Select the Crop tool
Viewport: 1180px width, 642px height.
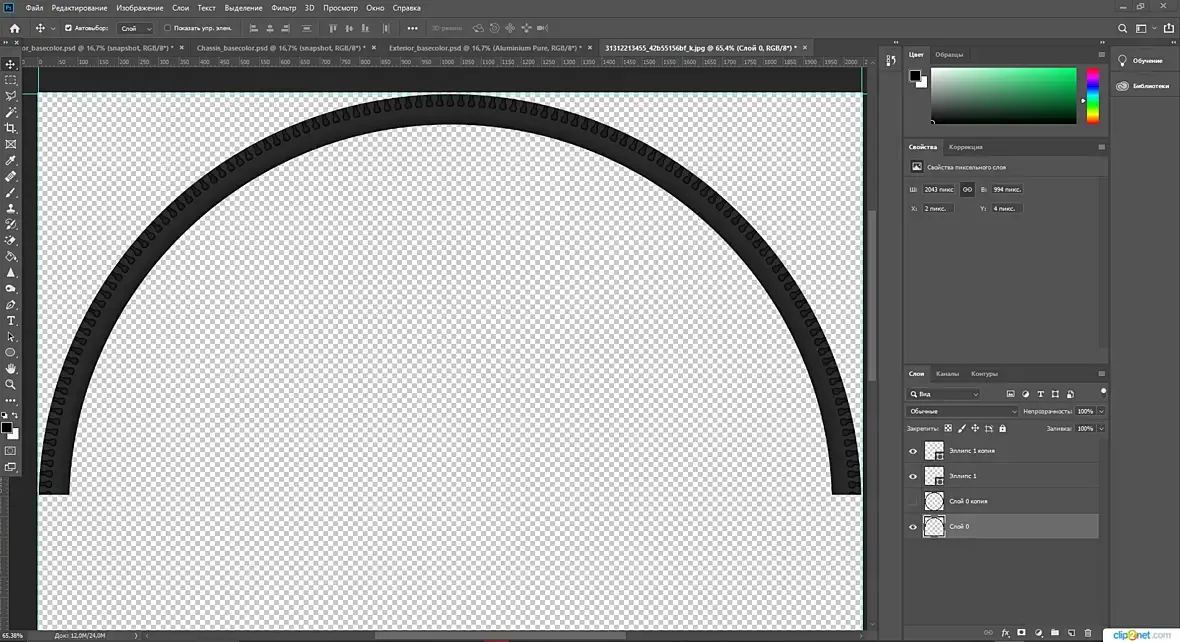pyautogui.click(x=11, y=128)
